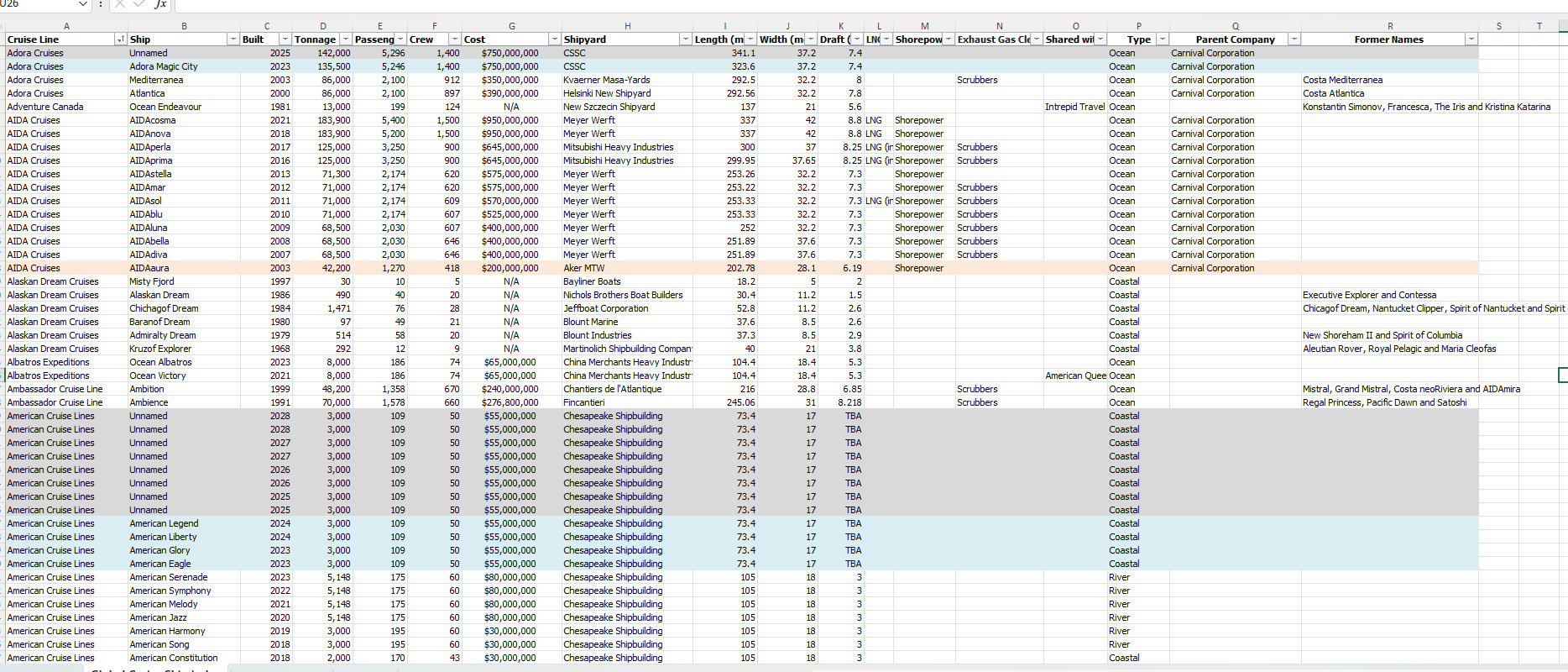
Task: Select the Chantiers de l'Atlantique cell
Action: [x=627, y=389]
